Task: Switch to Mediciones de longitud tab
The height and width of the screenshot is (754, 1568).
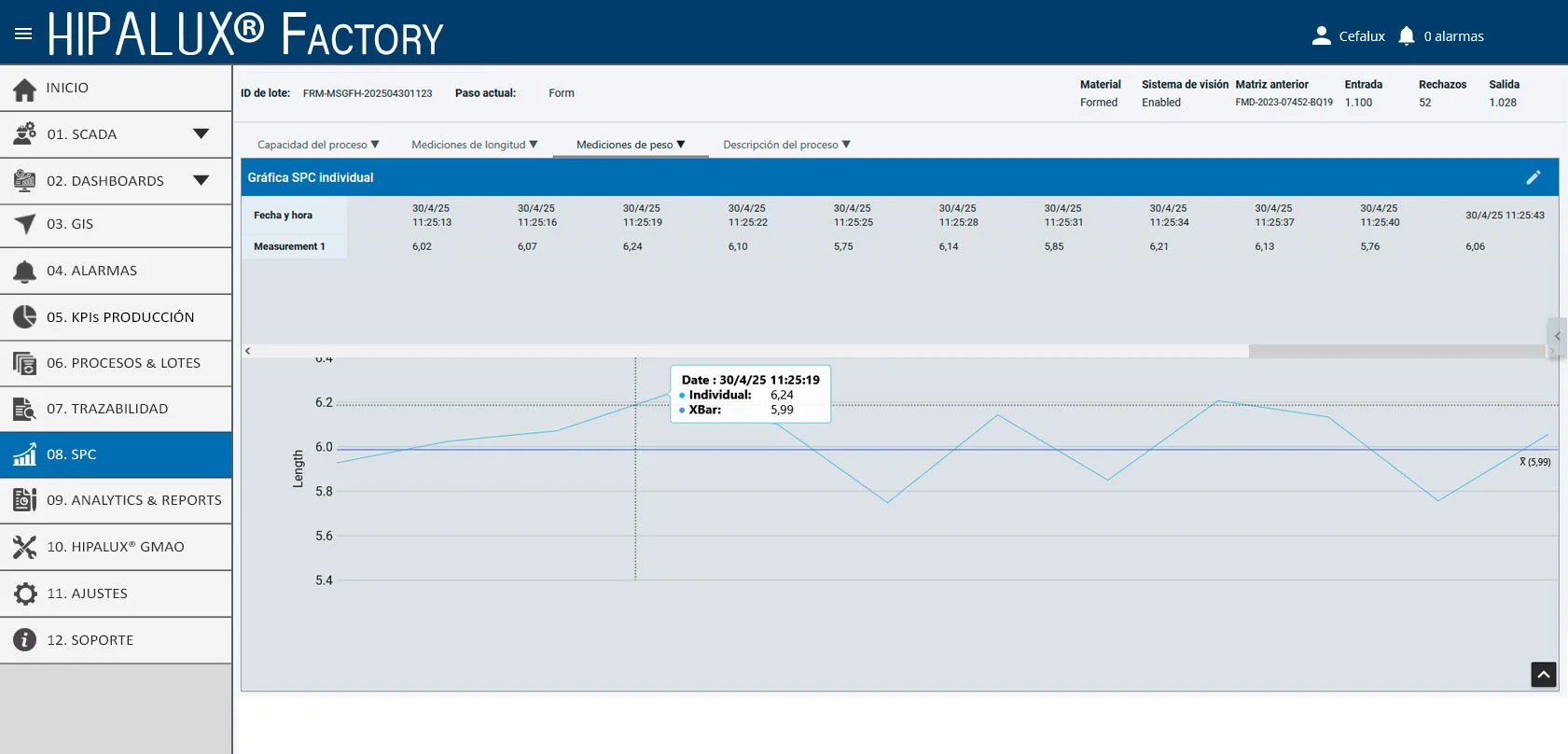Action: click(475, 145)
